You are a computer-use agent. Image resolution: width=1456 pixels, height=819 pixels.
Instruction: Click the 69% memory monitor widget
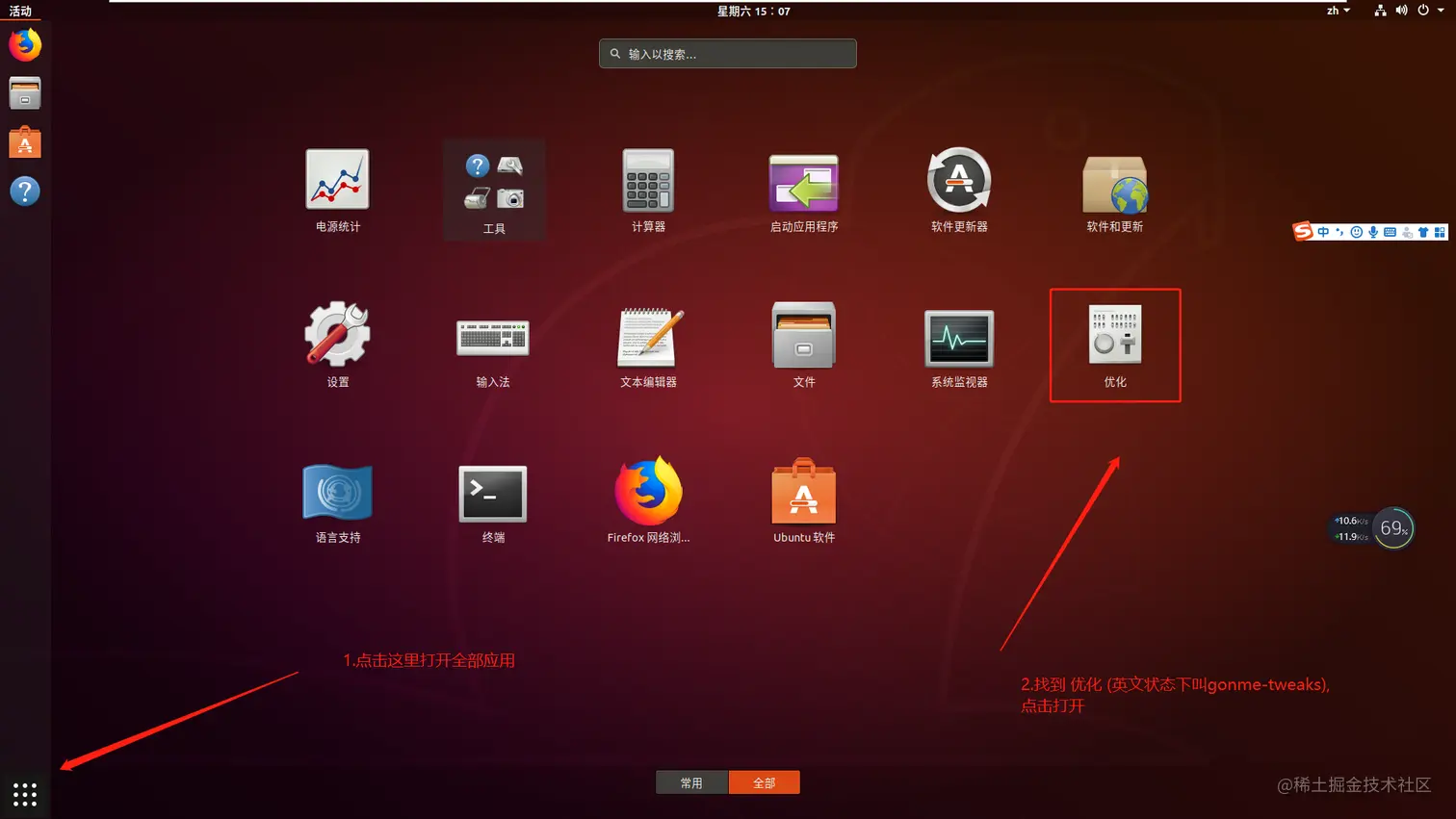[1392, 528]
